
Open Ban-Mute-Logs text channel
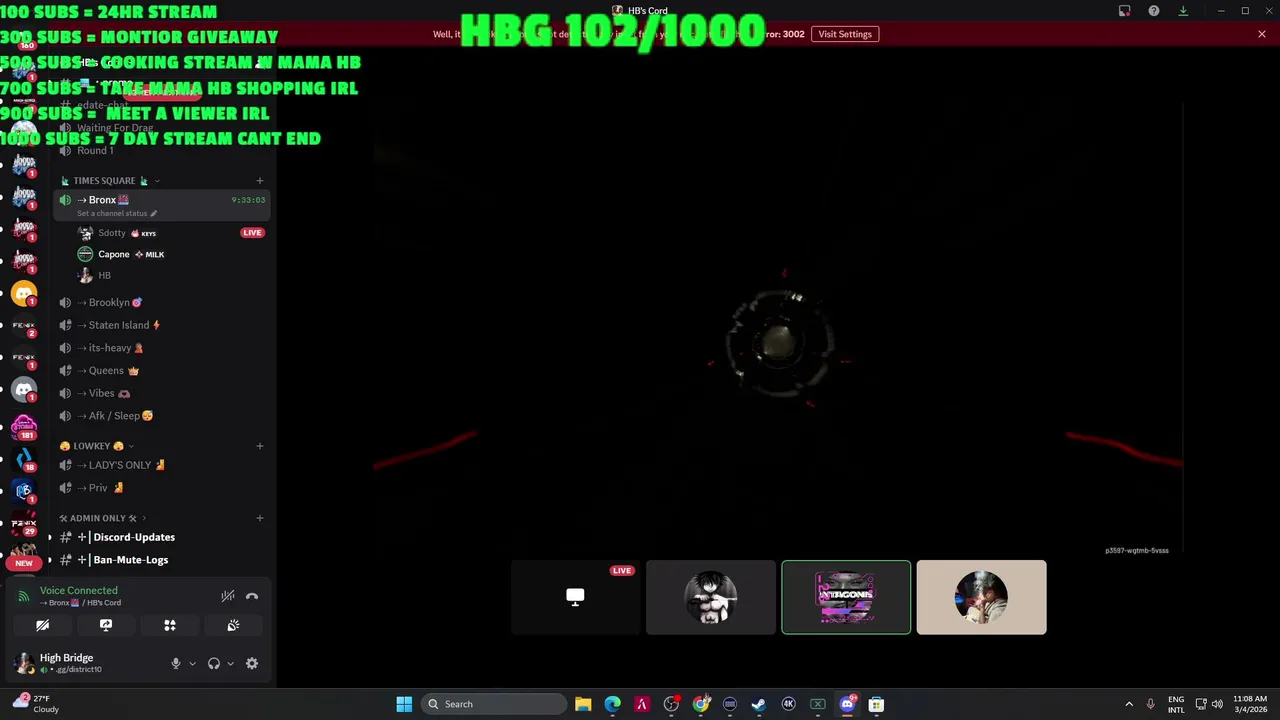162,560
